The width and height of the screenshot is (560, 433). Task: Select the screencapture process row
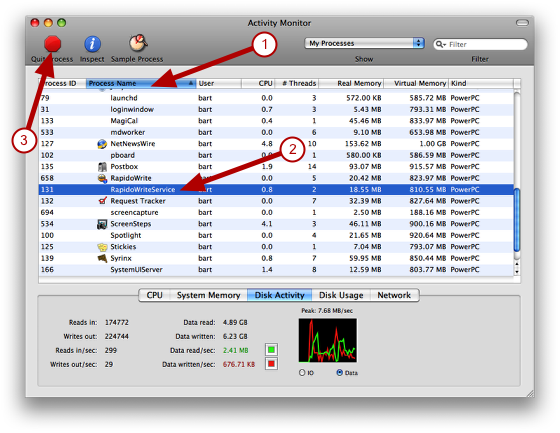(x=276, y=213)
